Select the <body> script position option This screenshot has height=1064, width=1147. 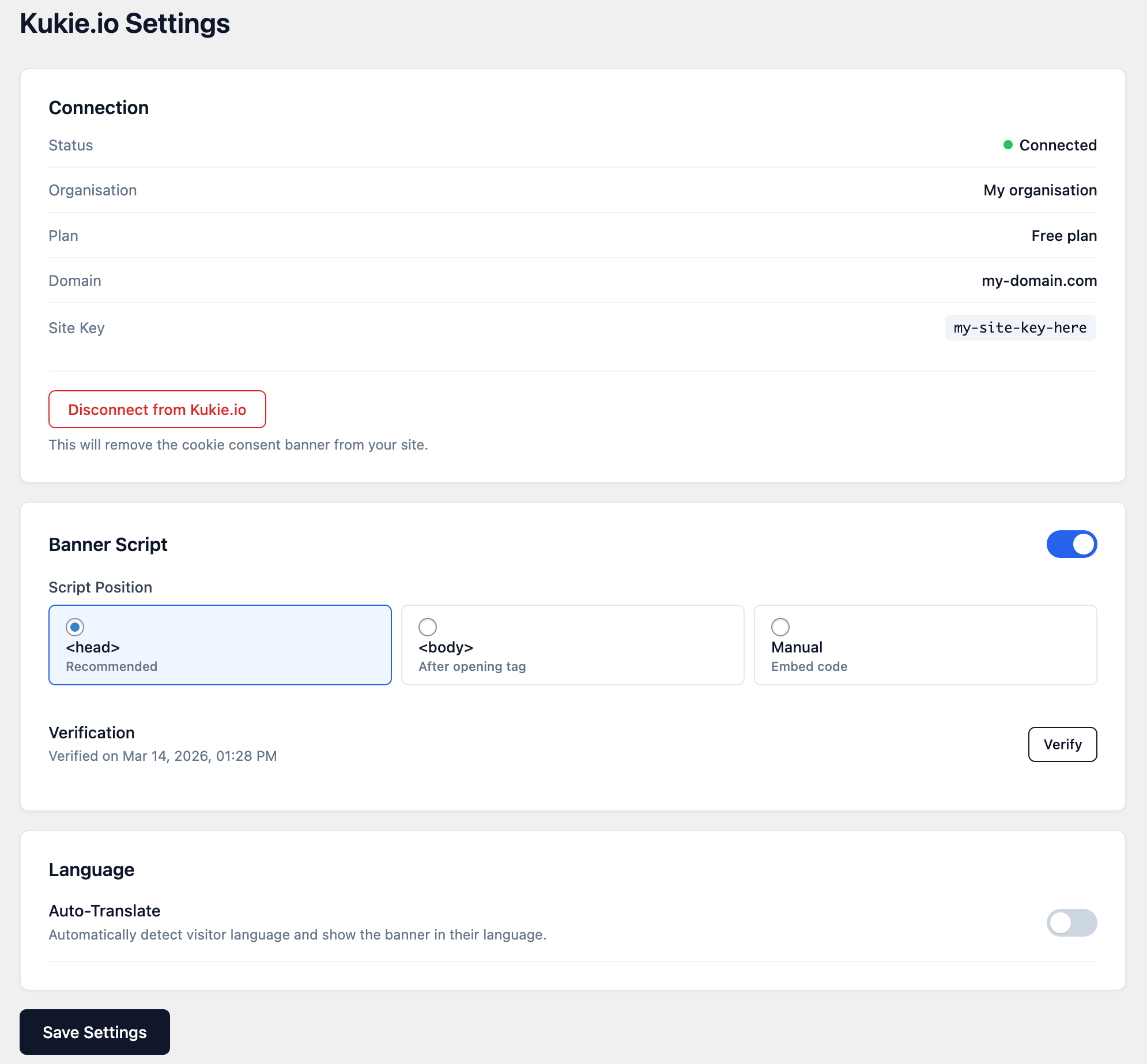tap(427, 627)
